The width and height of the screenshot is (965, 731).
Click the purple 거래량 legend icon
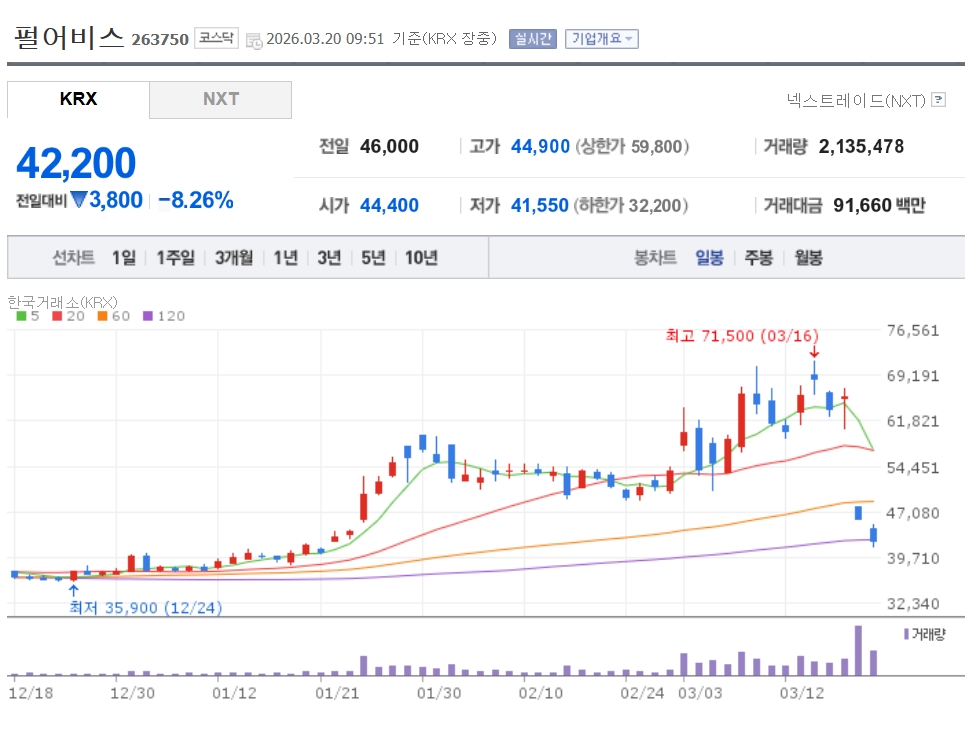[906, 634]
